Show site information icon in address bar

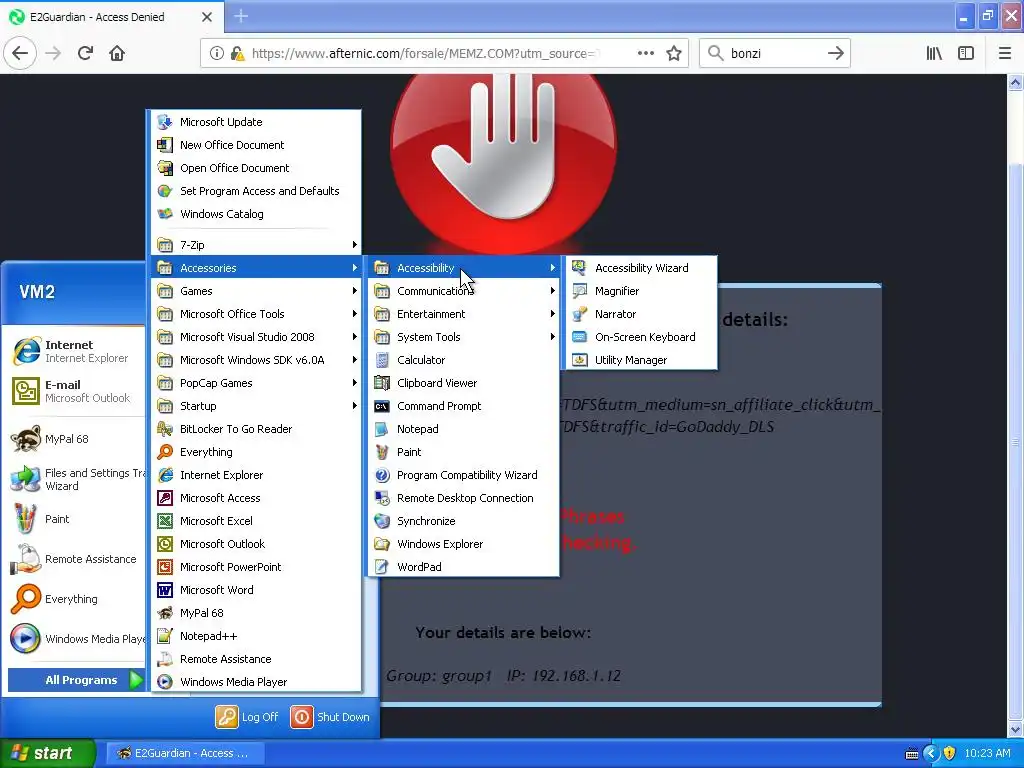click(217, 54)
